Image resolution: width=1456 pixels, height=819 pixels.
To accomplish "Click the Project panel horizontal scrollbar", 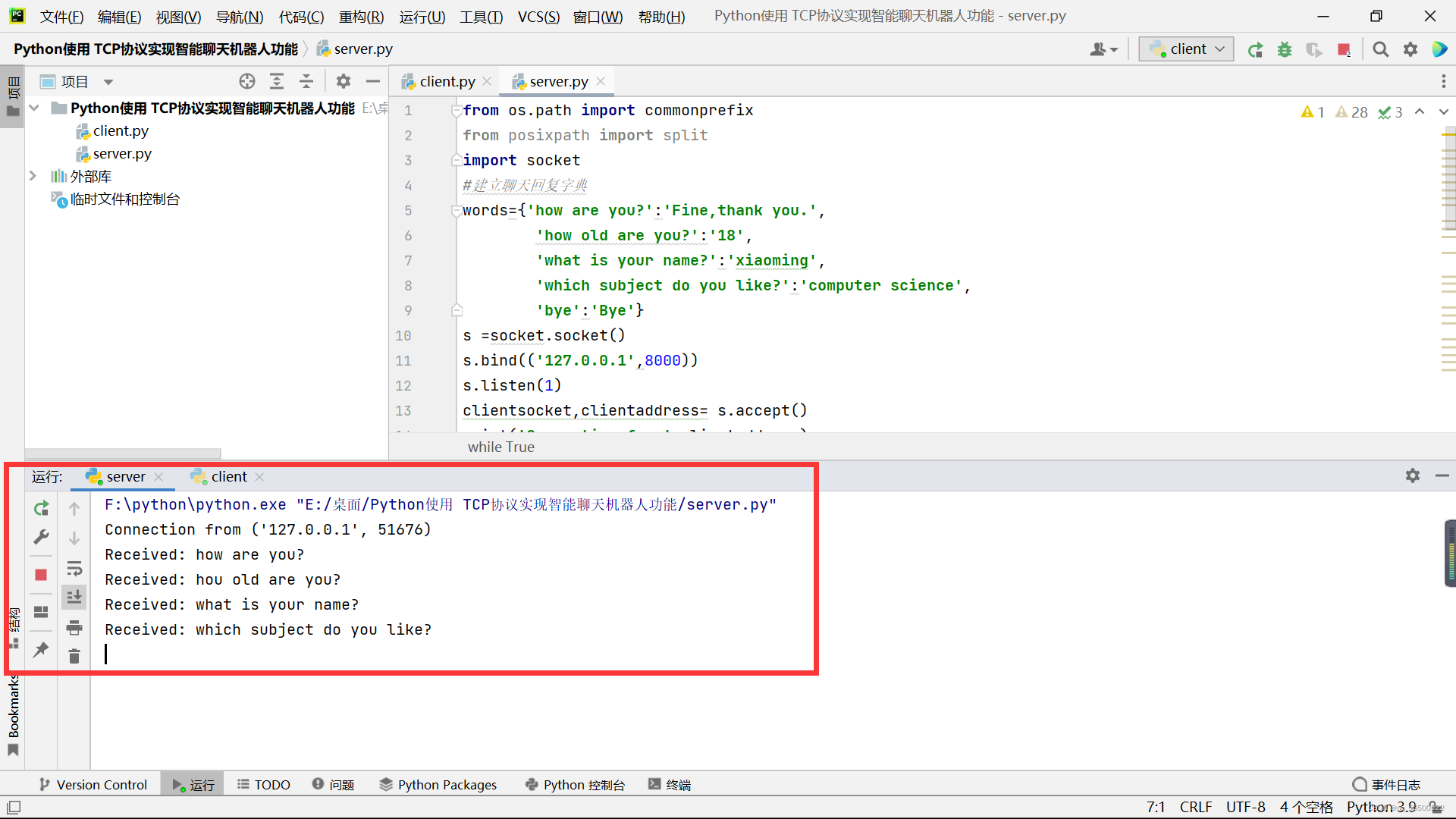I will click(x=123, y=453).
